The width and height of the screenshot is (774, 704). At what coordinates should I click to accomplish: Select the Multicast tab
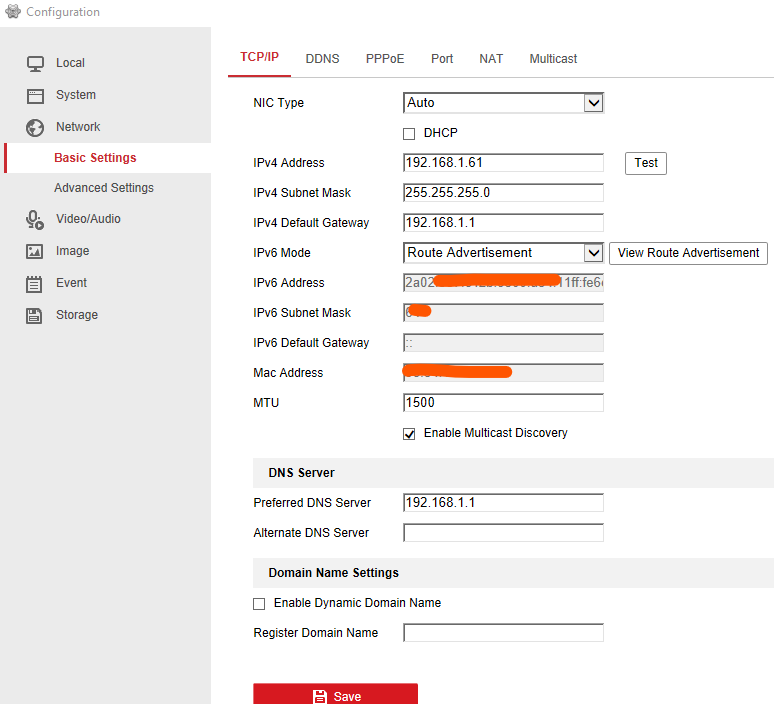[553, 59]
